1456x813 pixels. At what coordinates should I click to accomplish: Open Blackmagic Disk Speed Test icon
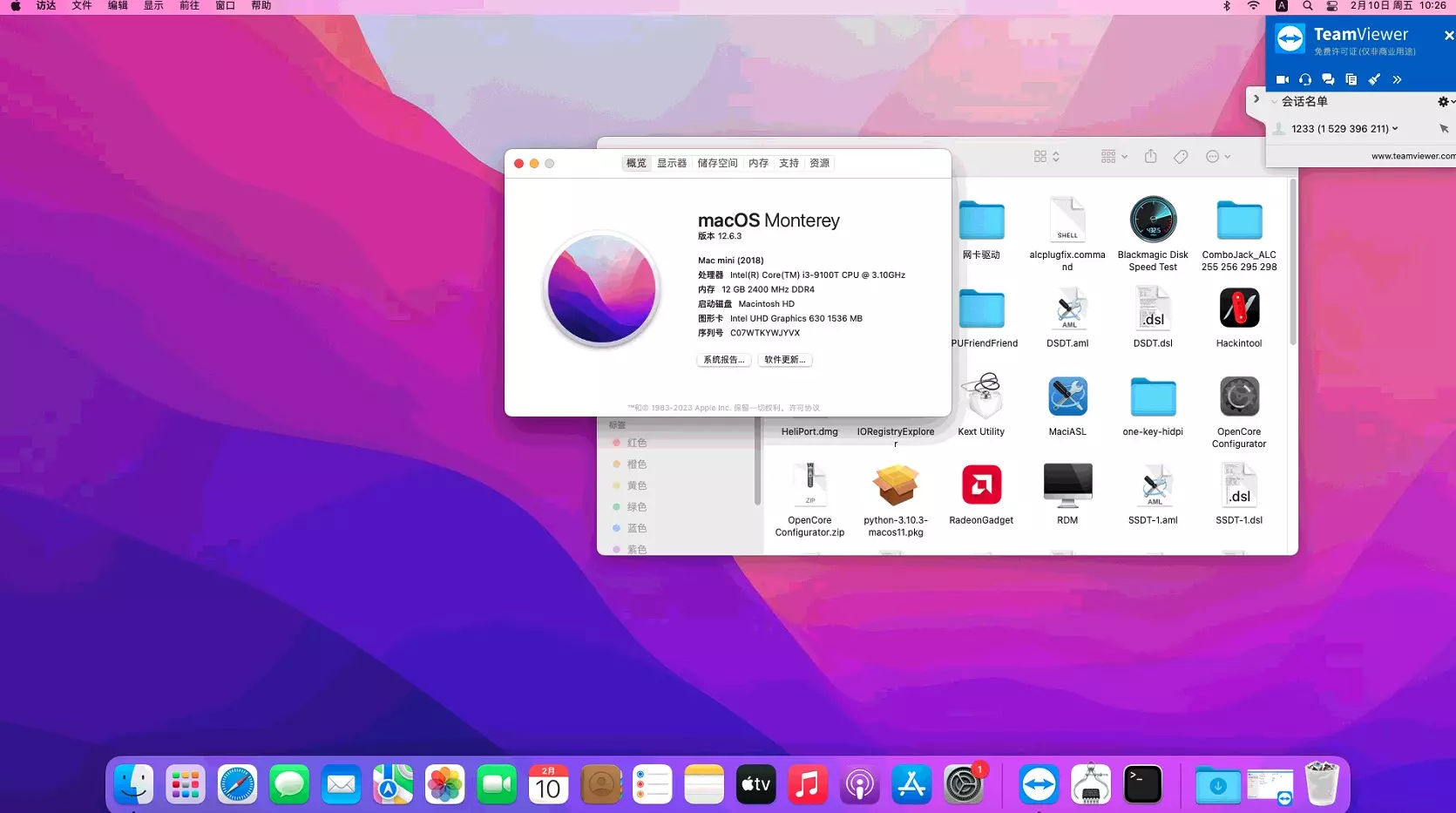(1152, 220)
